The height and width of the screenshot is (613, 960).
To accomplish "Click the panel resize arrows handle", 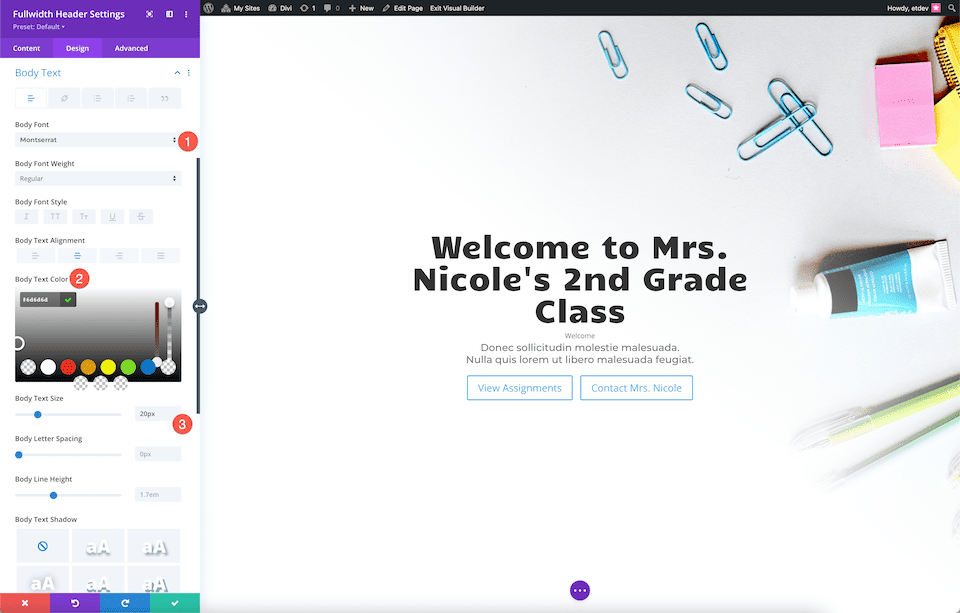I will point(200,306).
